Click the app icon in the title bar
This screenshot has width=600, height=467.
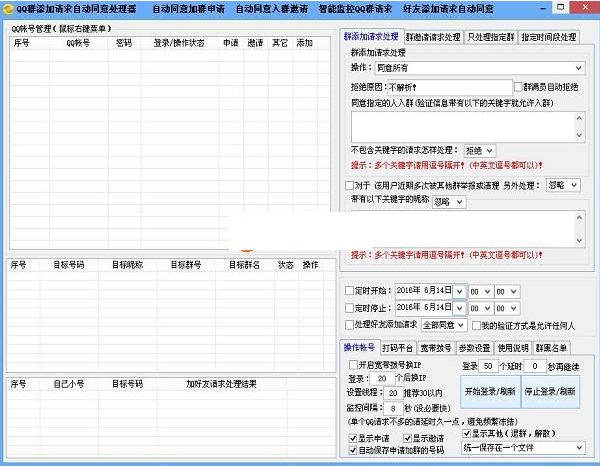pos(7,8)
